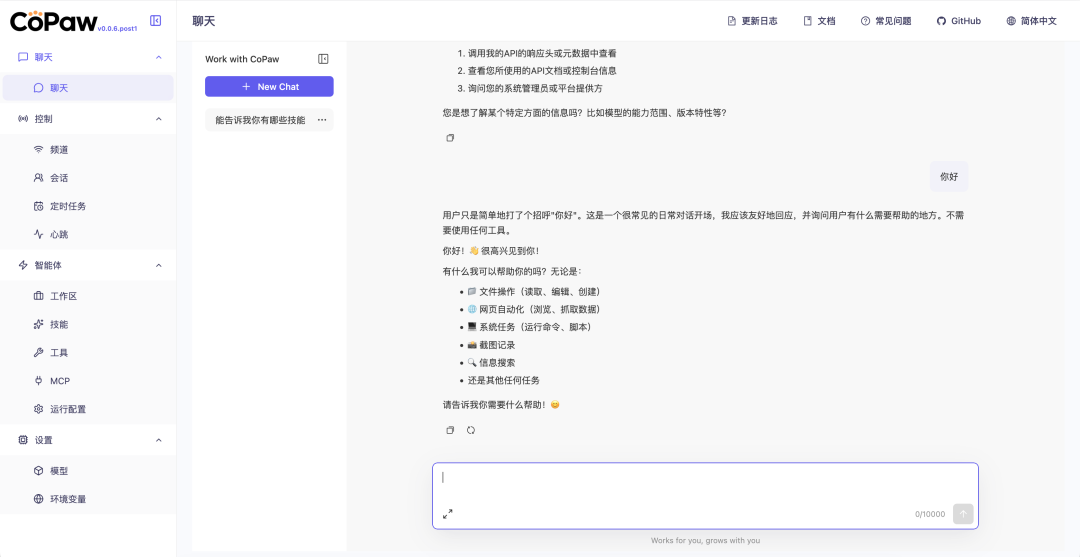Collapse the 控制 sidebar section
The width and height of the screenshot is (1080, 557).
[158, 118]
